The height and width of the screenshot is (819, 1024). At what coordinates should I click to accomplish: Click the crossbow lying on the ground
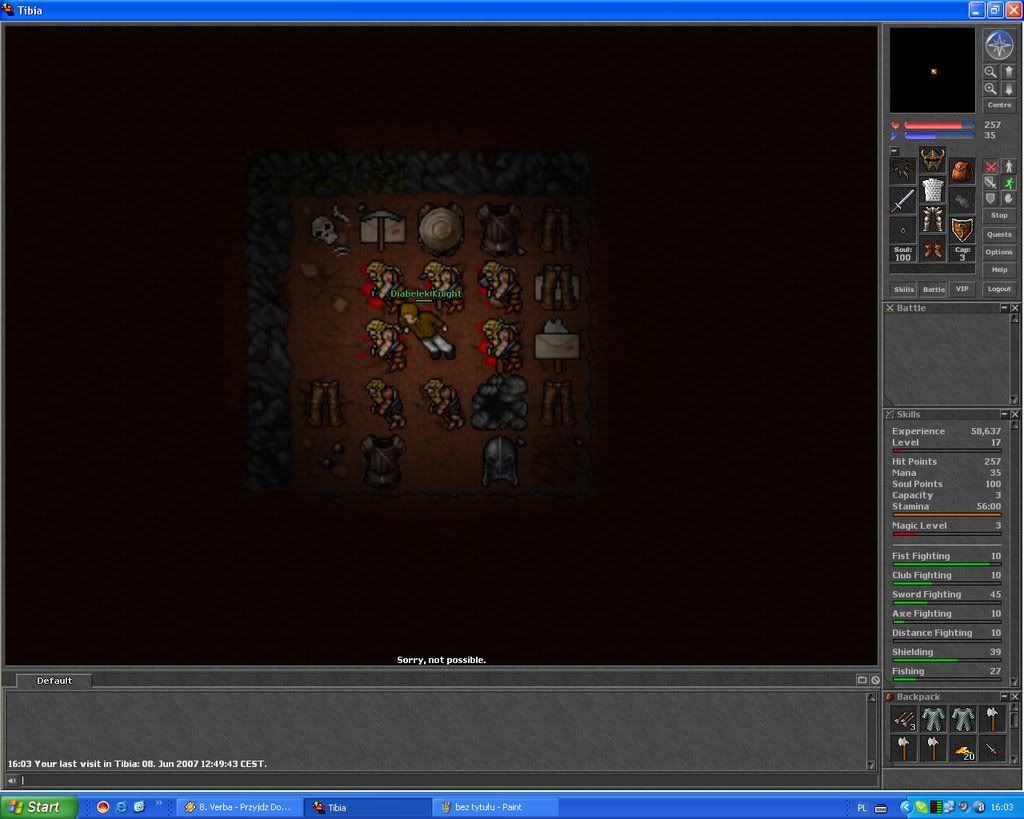(x=382, y=229)
